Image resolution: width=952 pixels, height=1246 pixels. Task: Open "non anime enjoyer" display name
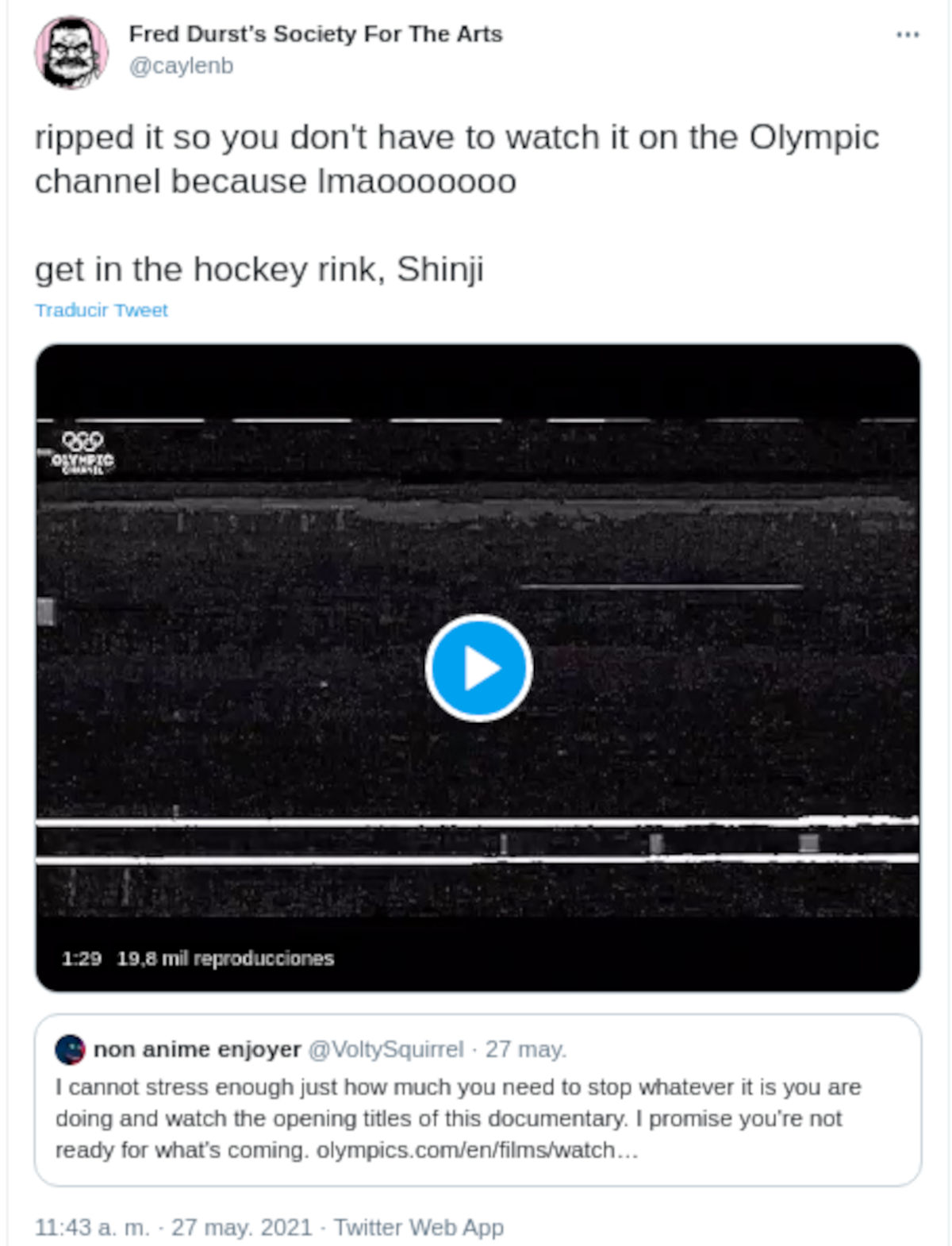pos(197,1049)
